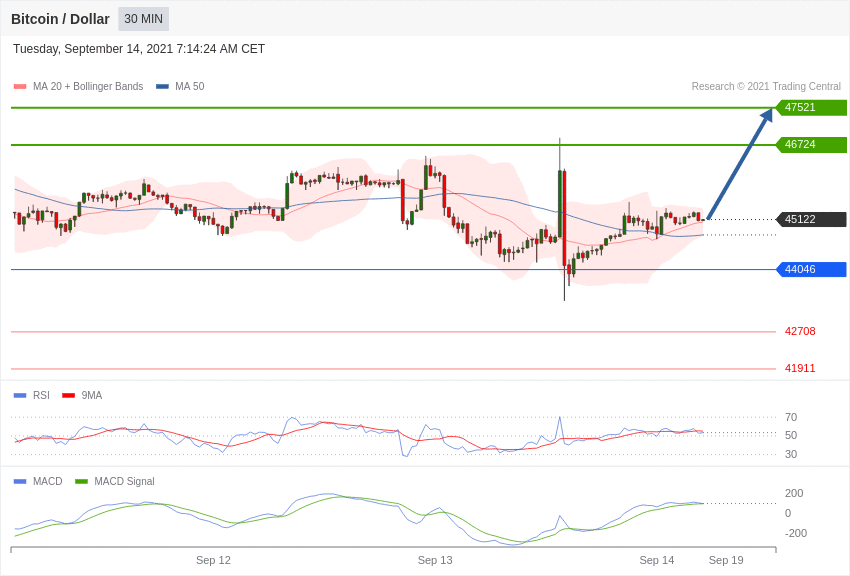Click the 9MA red legend swatch
Image resolution: width=850 pixels, height=576 pixels.
coord(69,396)
